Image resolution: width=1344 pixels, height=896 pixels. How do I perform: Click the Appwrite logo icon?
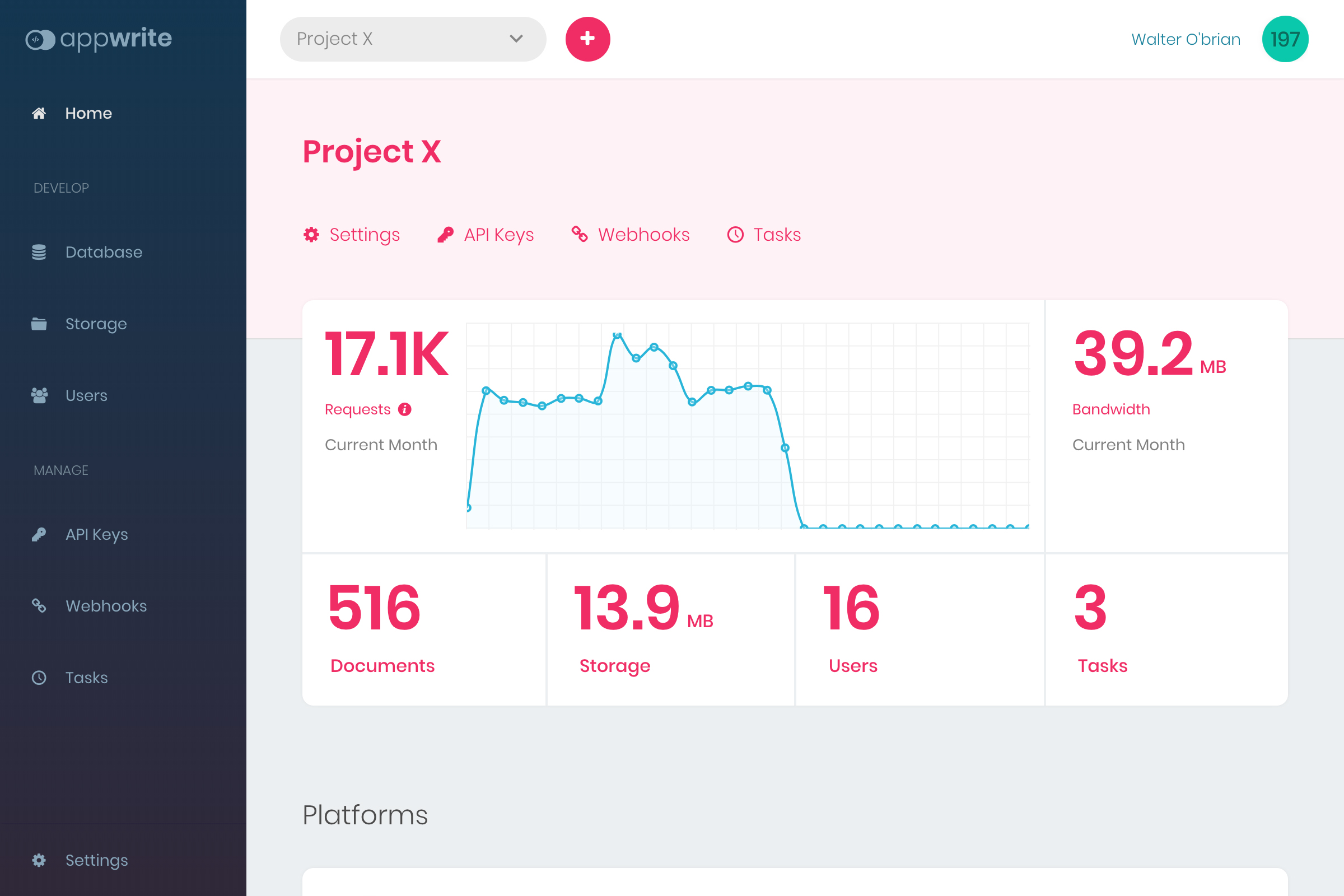coord(40,39)
